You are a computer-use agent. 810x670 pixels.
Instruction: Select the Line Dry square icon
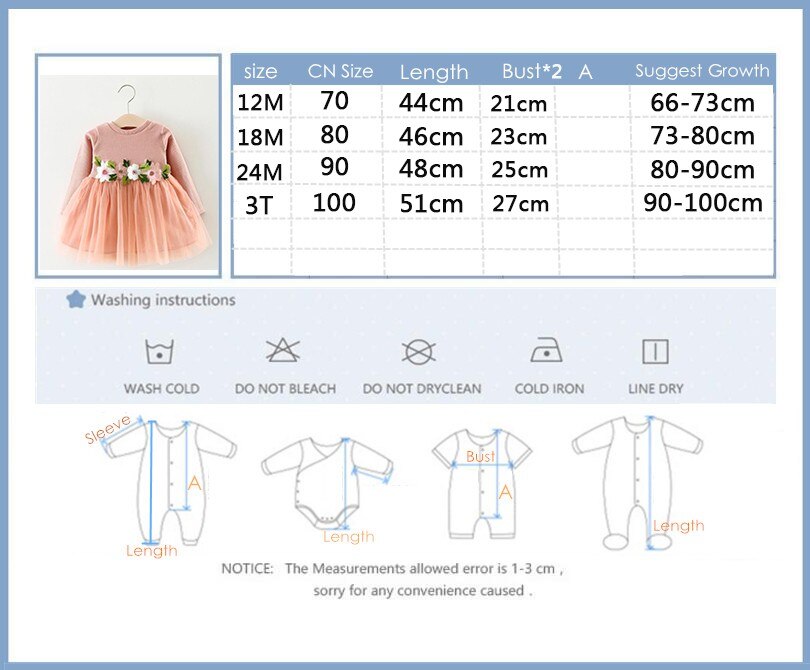(655, 352)
